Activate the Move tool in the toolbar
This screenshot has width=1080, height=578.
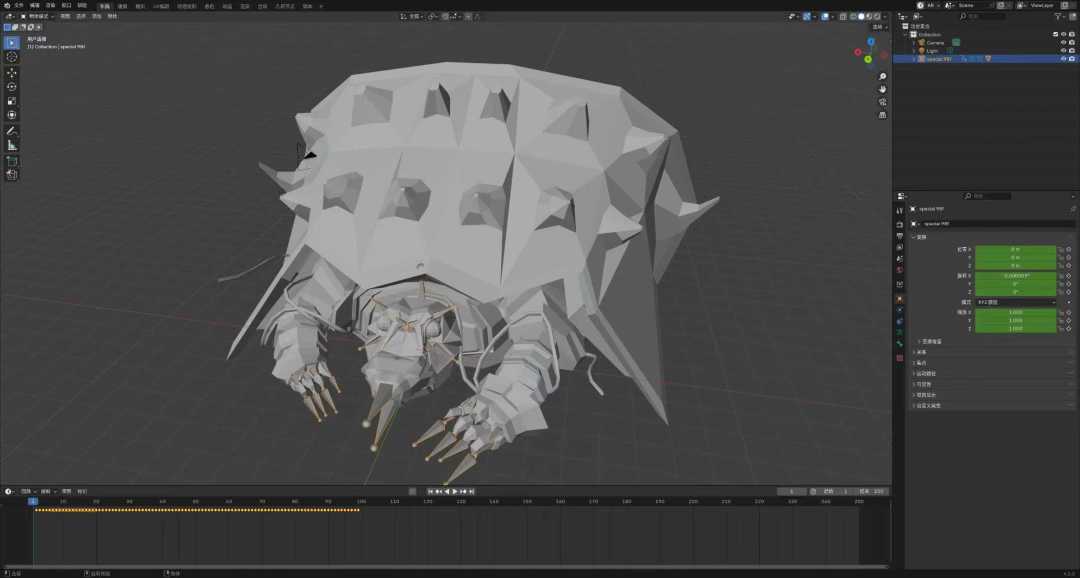click(x=12, y=72)
